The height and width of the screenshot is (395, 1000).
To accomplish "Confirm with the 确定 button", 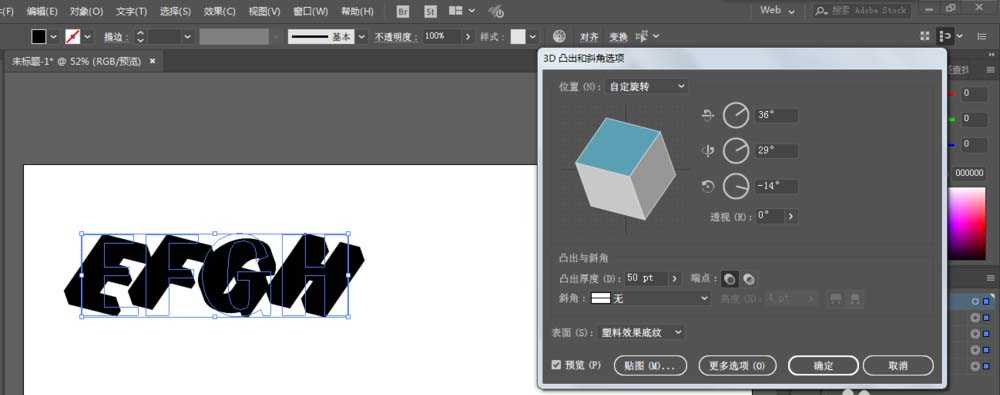I will [823, 366].
